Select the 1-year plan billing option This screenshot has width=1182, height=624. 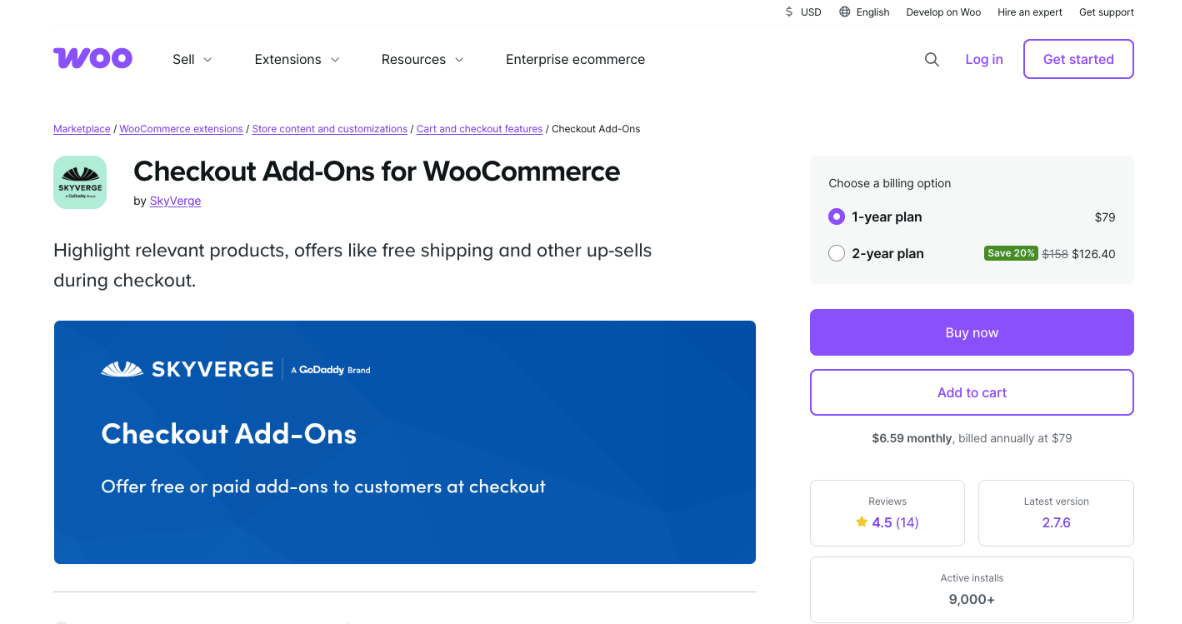pyautogui.click(x=836, y=217)
